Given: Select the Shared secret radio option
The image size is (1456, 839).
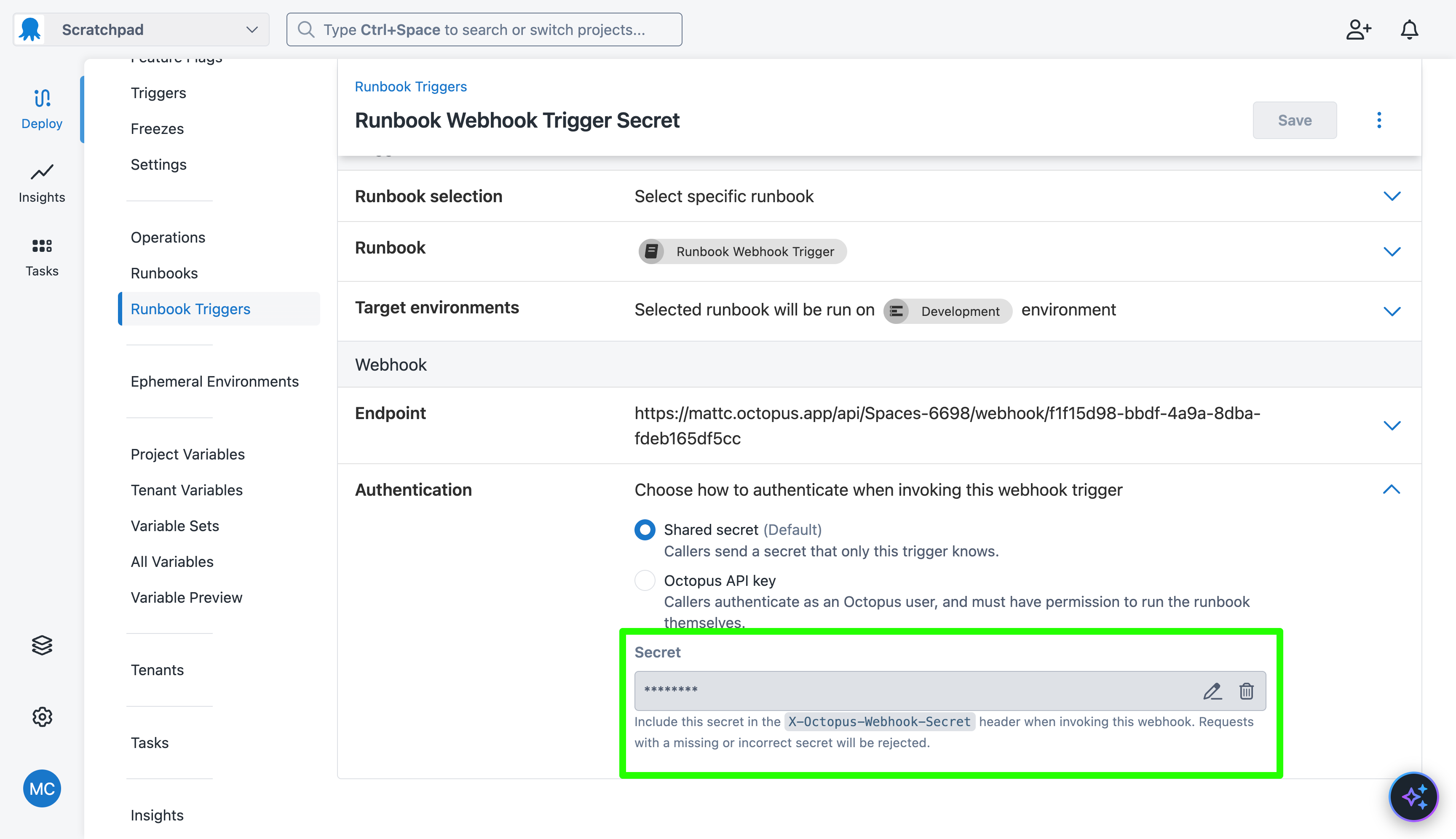Looking at the screenshot, I should coord(645,529).
